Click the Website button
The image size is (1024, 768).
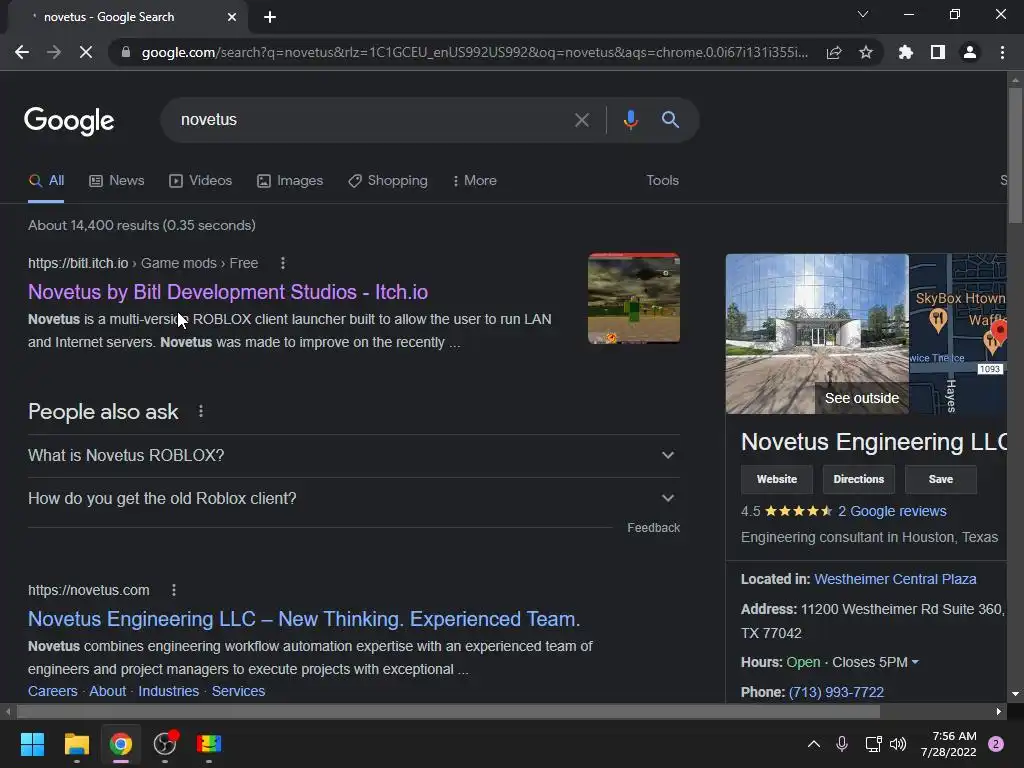click(776, 479)
